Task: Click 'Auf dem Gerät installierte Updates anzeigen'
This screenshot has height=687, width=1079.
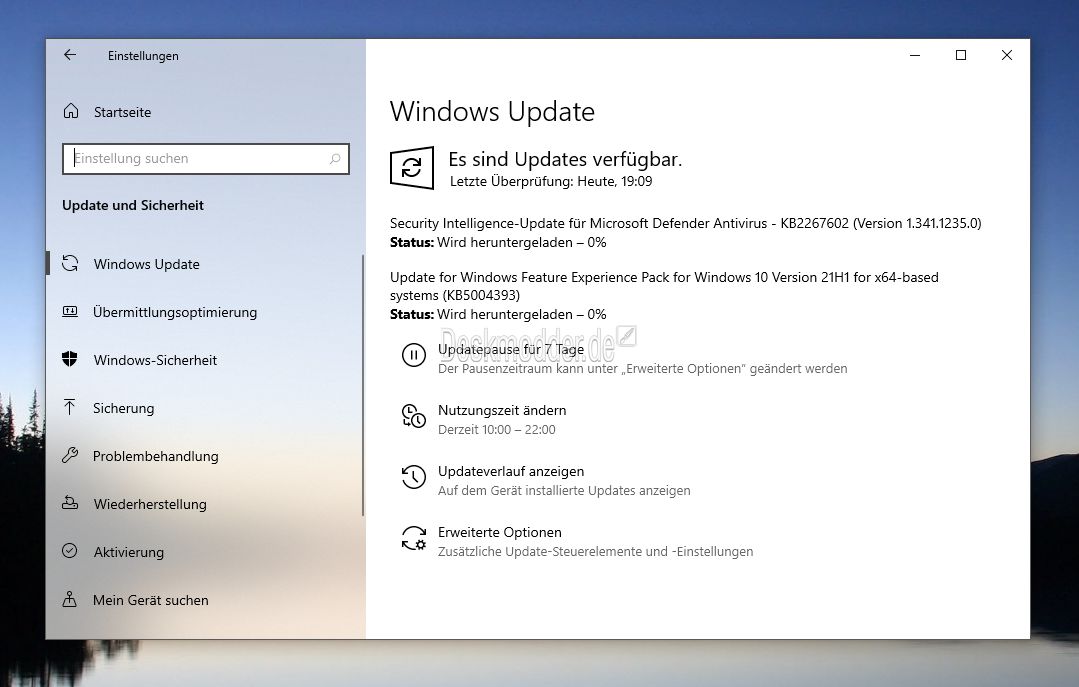Action: (x=564, y=491)
